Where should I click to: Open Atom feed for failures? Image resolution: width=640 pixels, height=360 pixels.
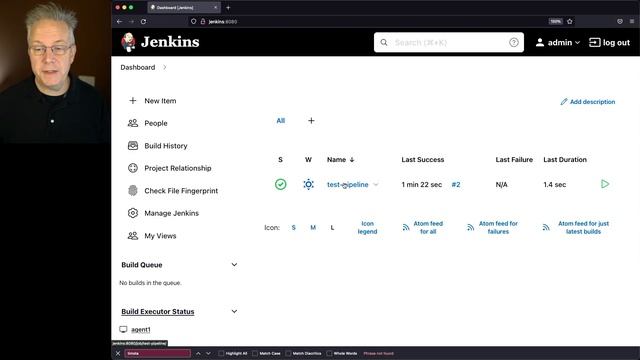[x=498, y=227]
